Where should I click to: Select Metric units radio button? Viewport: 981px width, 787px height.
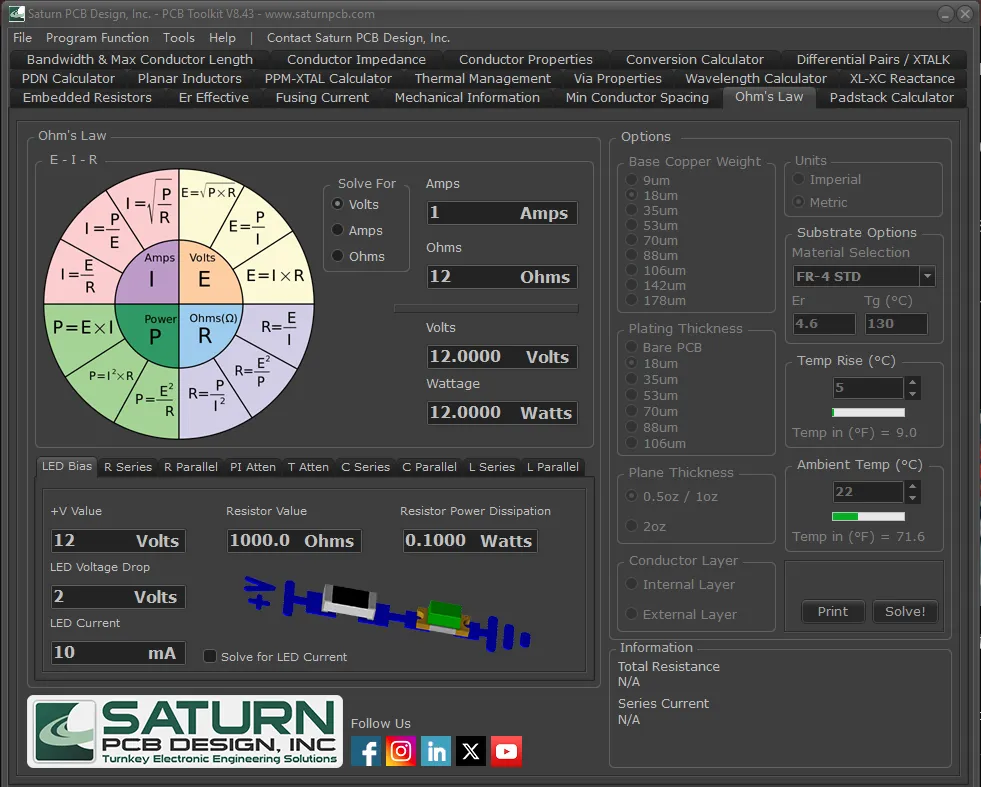click(x=820, y=202)
